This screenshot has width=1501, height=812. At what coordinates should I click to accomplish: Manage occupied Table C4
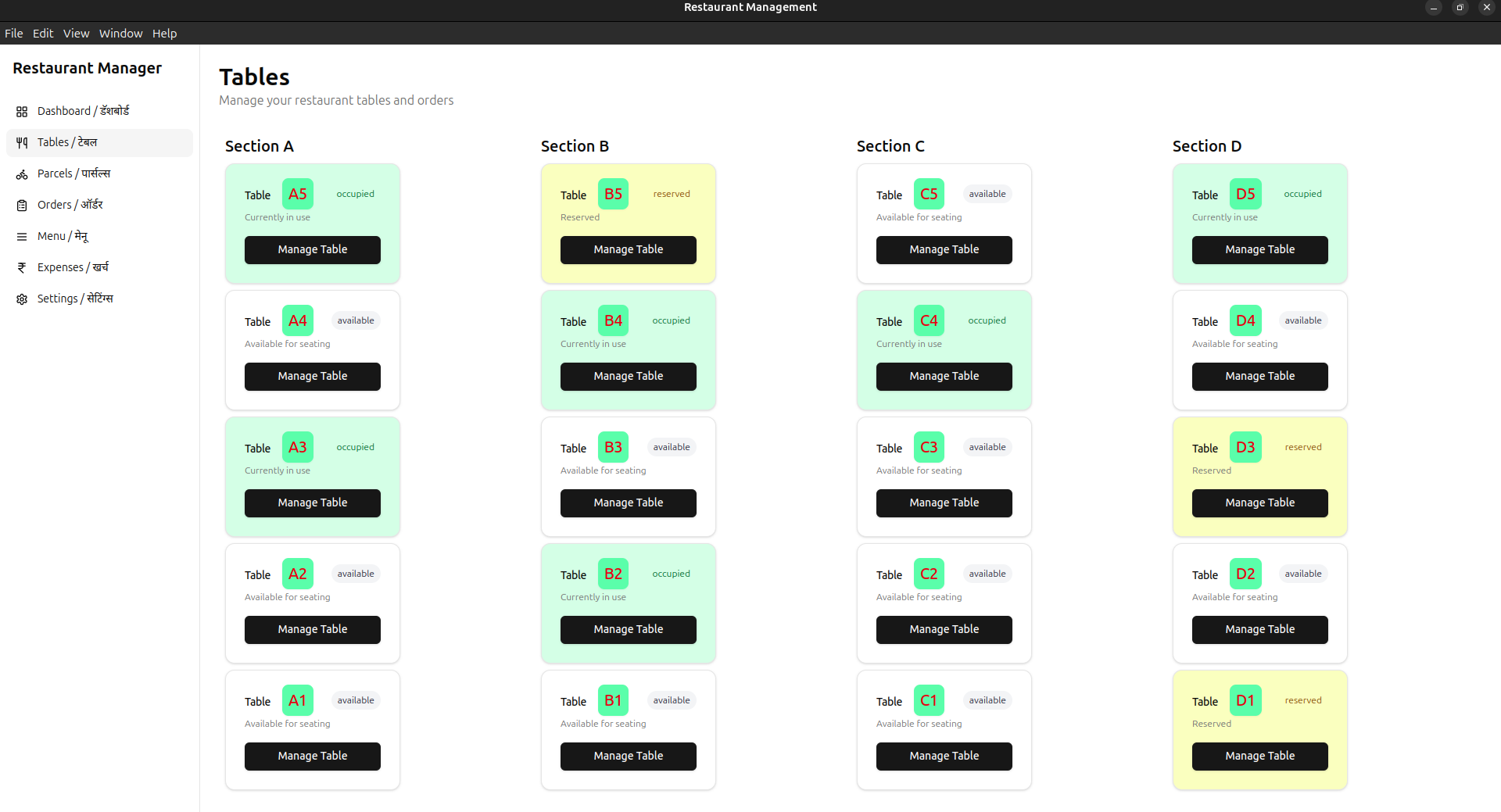click(x=944, y=376)
